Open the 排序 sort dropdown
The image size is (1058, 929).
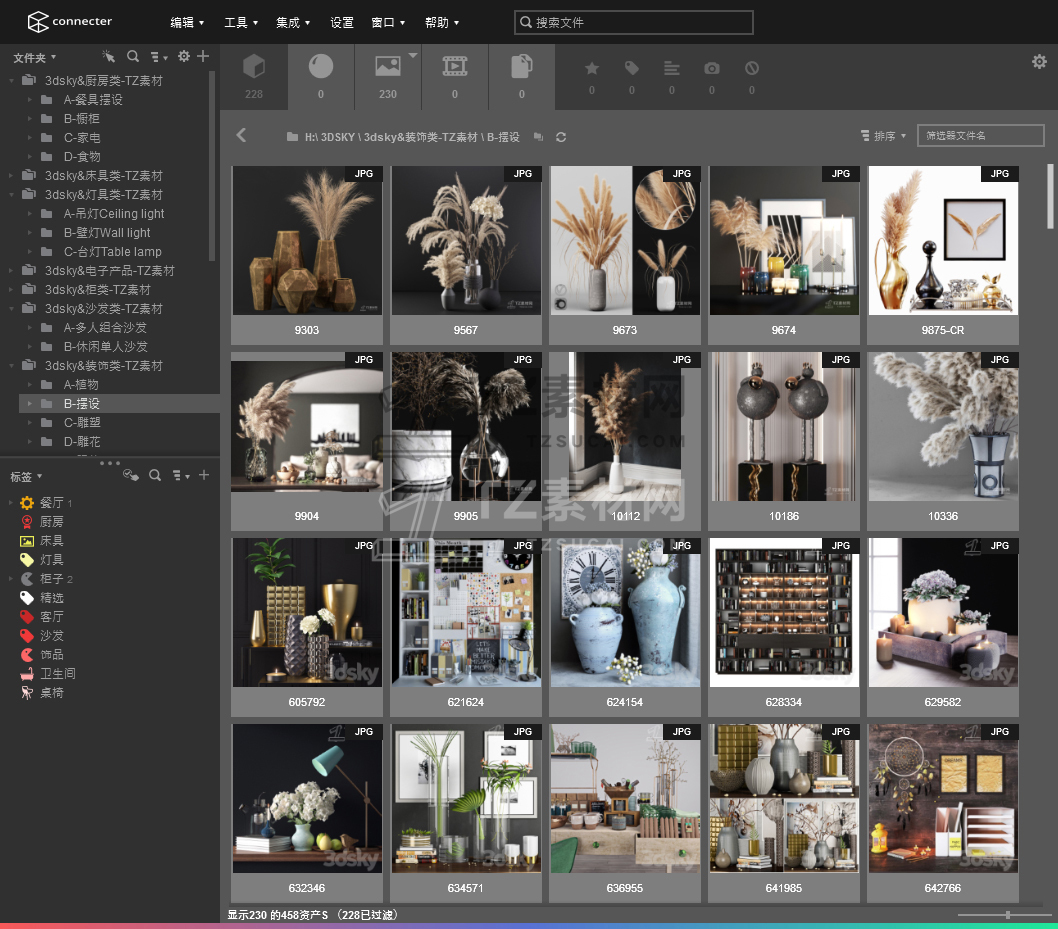(883, 136)
